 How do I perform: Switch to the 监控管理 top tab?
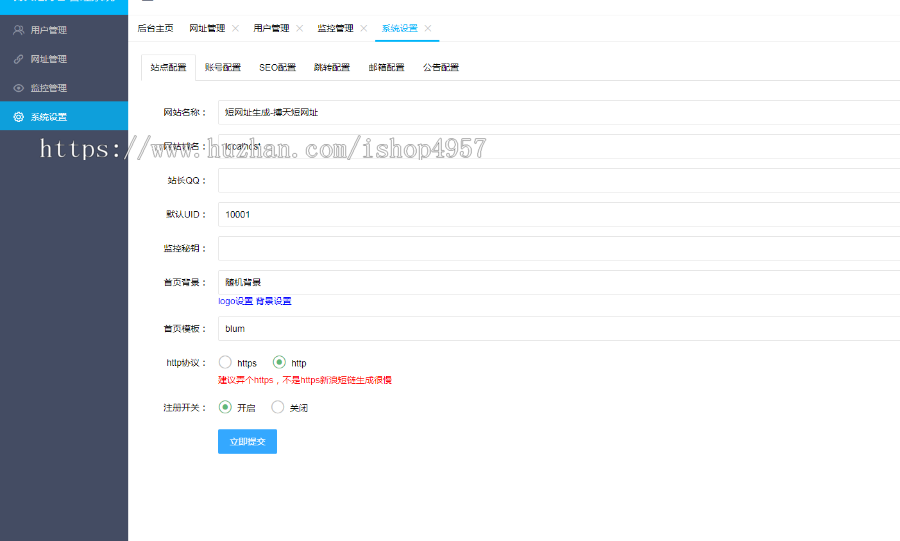pyautogui.click(x=336, y=28)
